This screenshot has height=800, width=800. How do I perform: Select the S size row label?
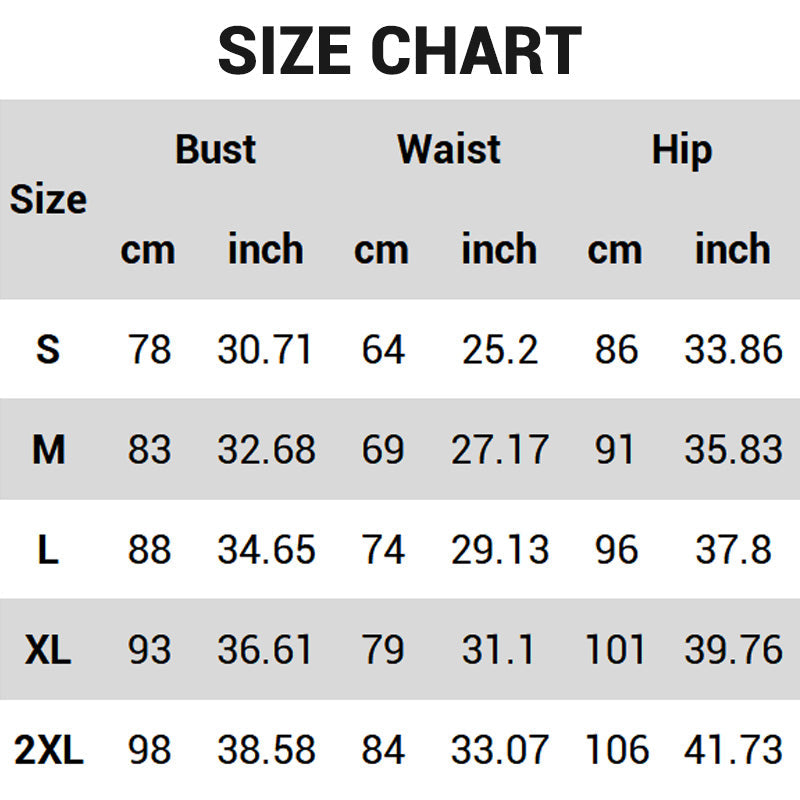[48, 350]
